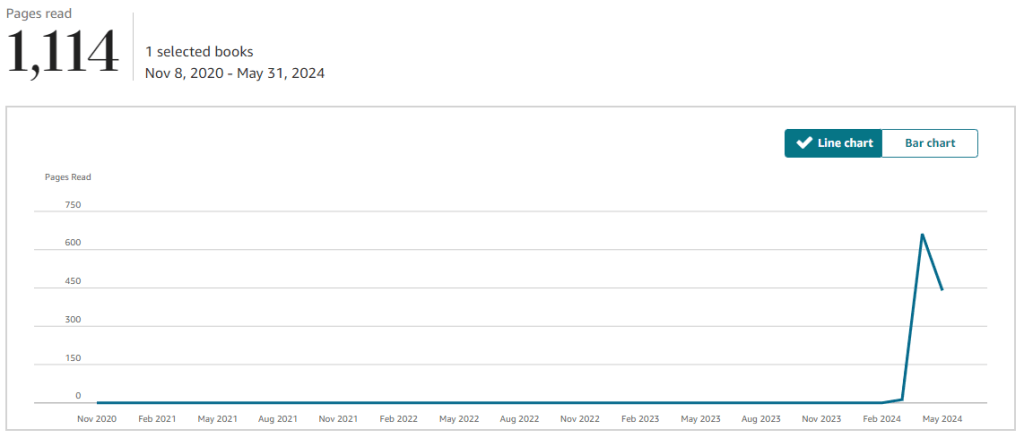Image resolution: width=1024 pixels, height=438 pixels.
Task: Click the Nov 8, 2020 - May 31, 2024 date range
Action: coord(235,73)
